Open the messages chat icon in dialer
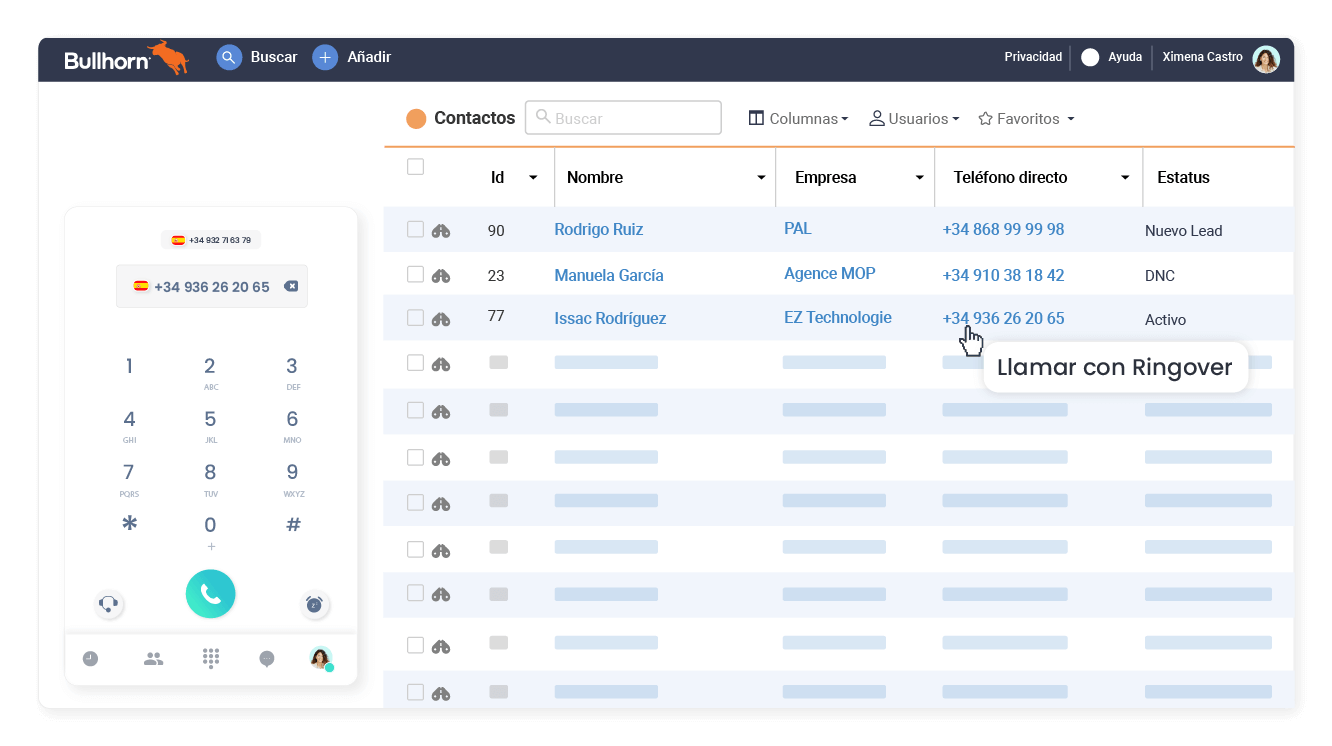The image size is (1332, 746). 267,658
